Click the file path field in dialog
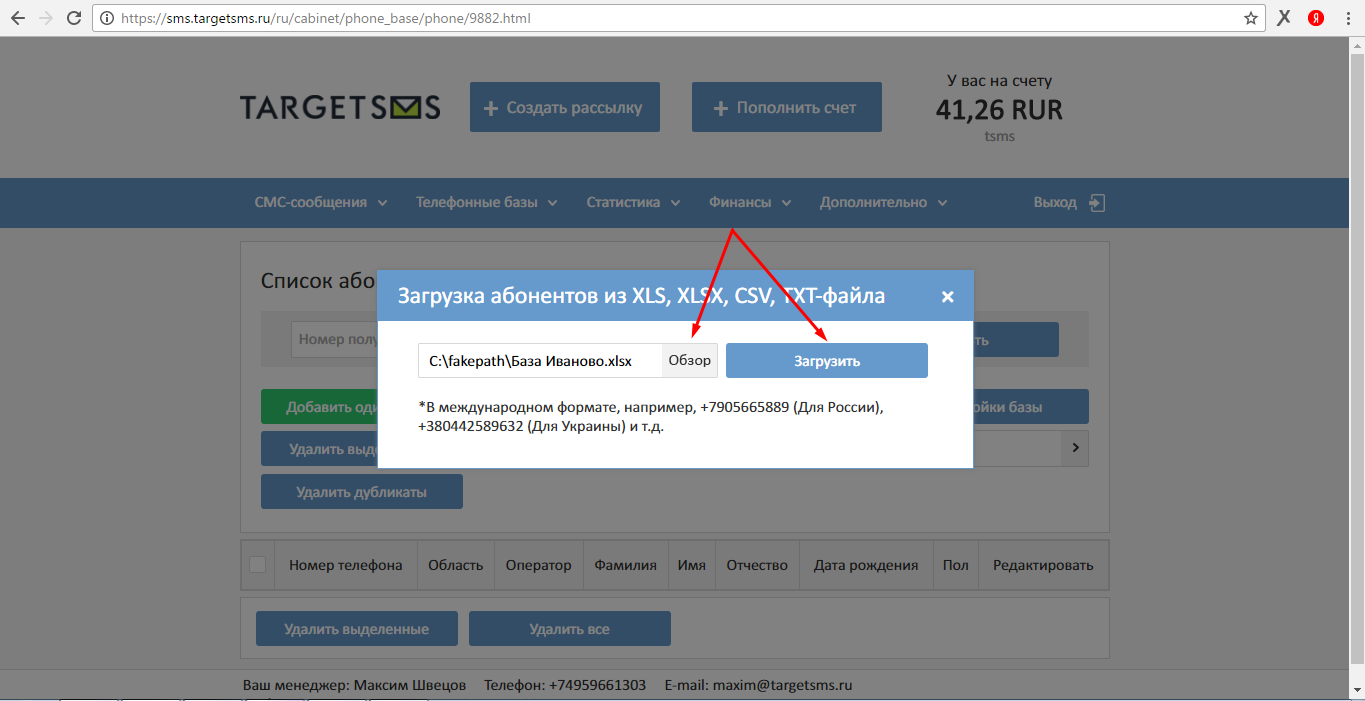The image size is (1365, 701). click(540, 361)
